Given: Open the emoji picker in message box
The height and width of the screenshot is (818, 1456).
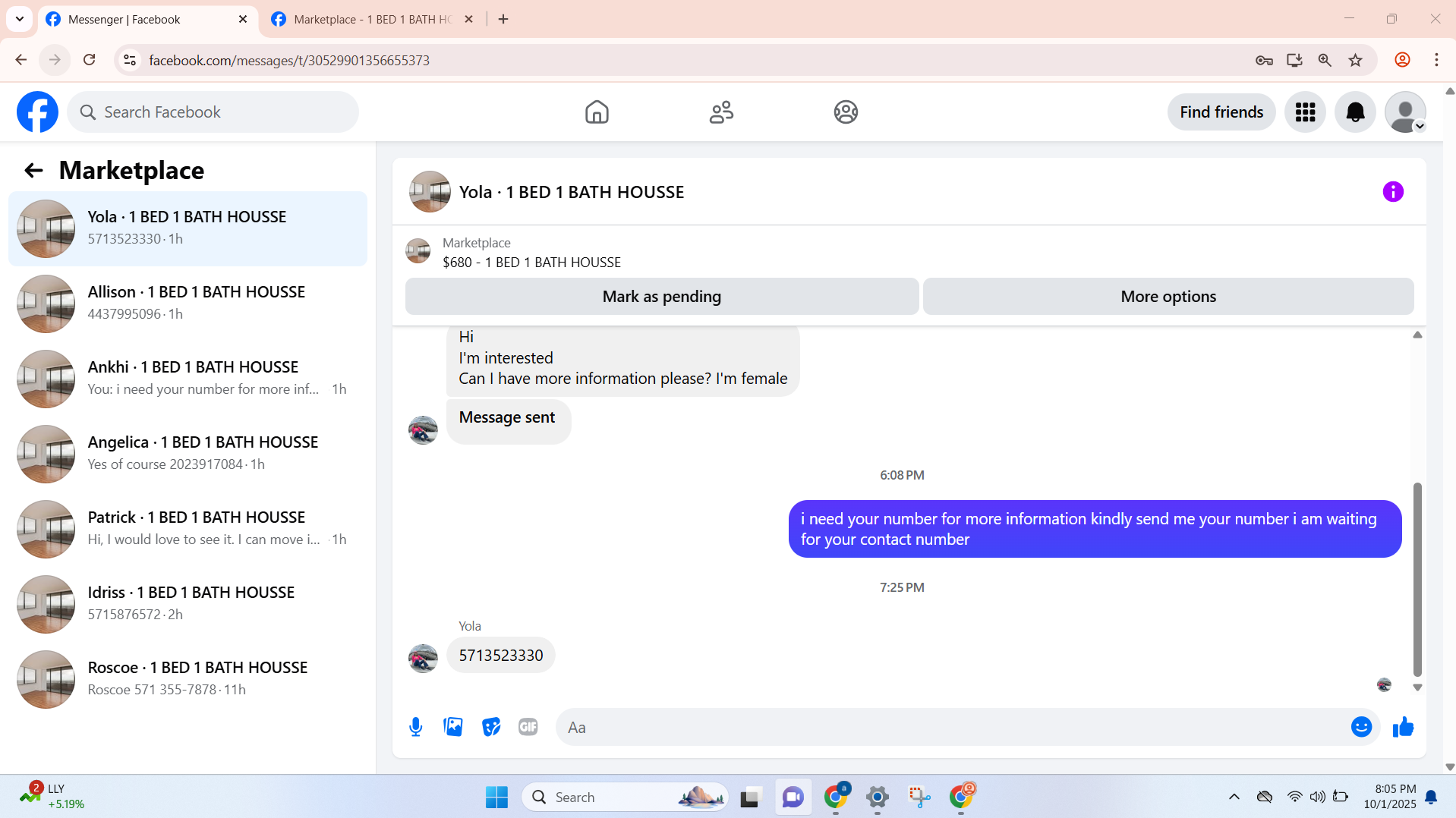Looking at the screenshot, I should coord(1361,727).
